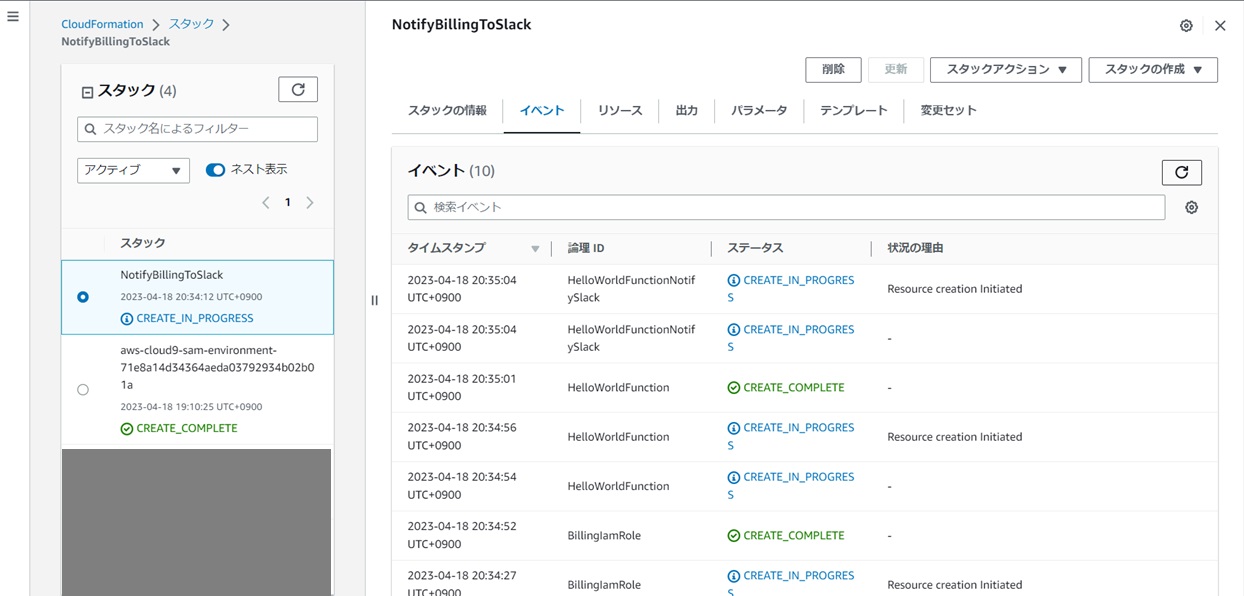Click CREATE_COMPLETE status of aws-cloud9 stack
This screenshot has width=1244, height=596.
coord(187,429)
